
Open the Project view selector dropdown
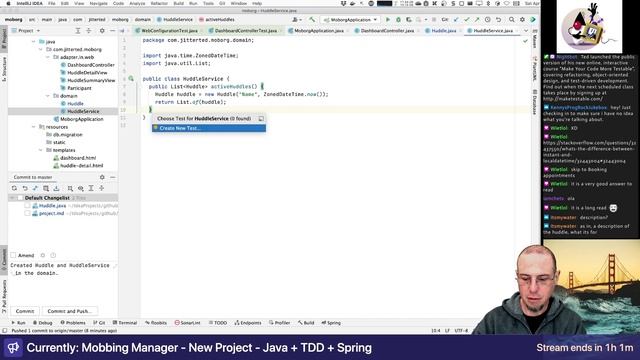[26, 31]
